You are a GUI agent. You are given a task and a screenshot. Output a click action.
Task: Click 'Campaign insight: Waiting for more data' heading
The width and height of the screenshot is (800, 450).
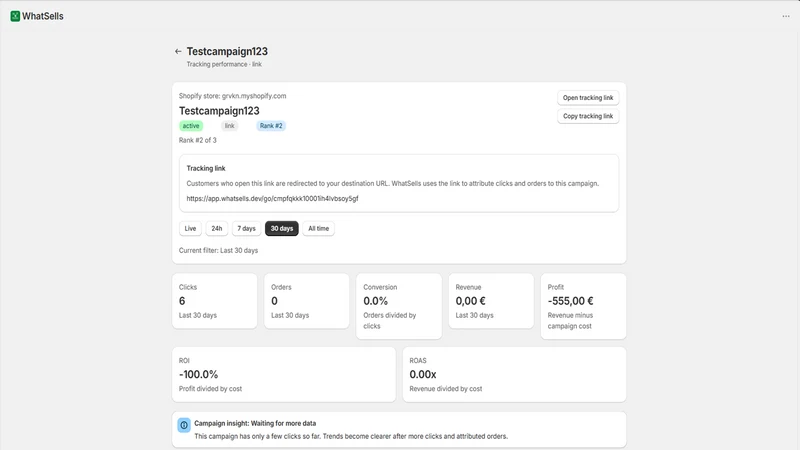[x=255, y=423]
